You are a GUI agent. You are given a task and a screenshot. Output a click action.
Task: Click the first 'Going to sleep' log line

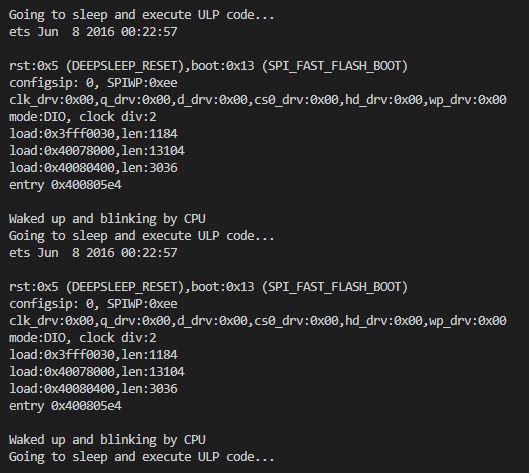[142, 16]
